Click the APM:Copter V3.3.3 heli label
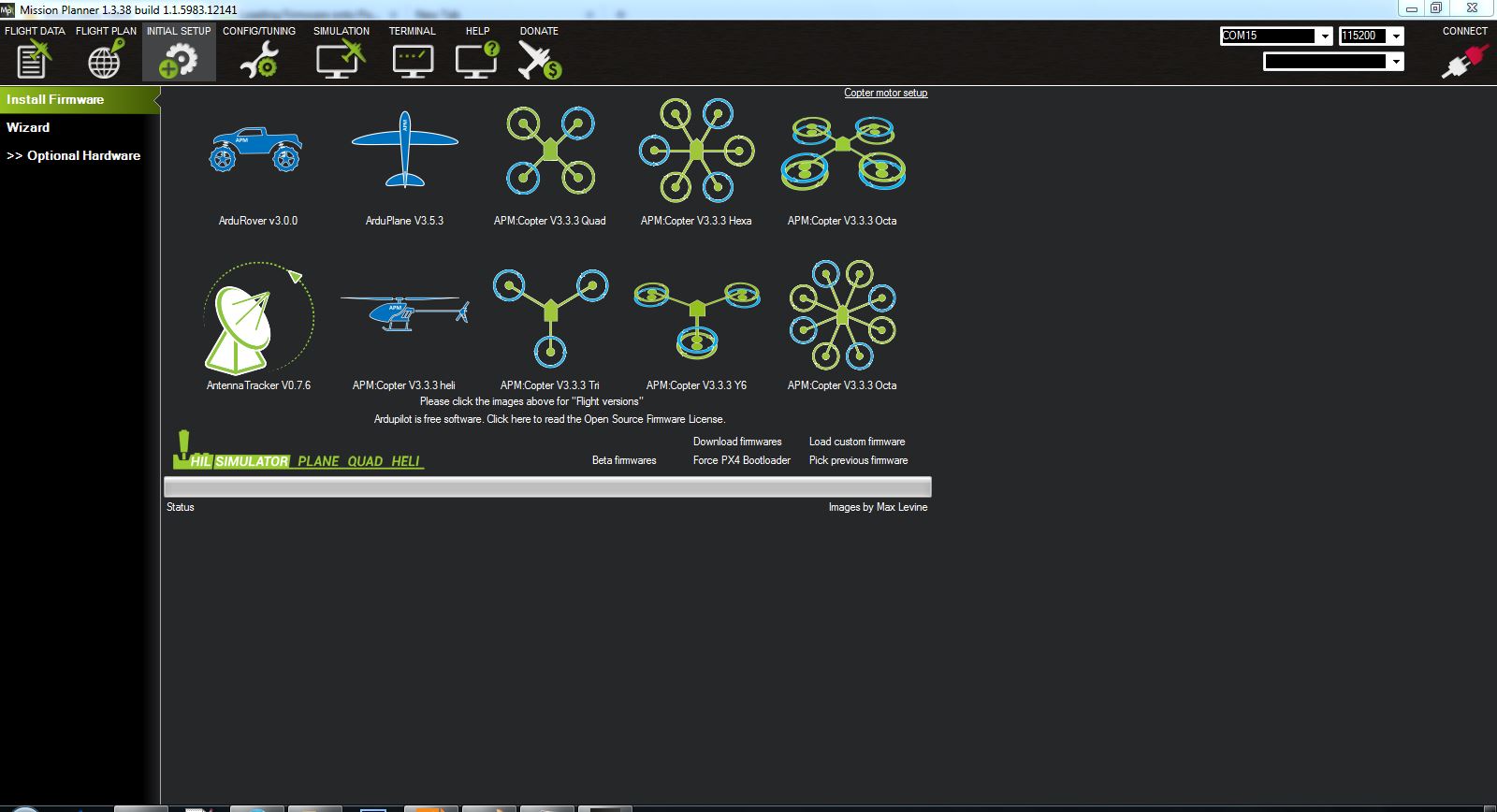Viewport: 1497px width, 812px height. [x=404, y=385]
